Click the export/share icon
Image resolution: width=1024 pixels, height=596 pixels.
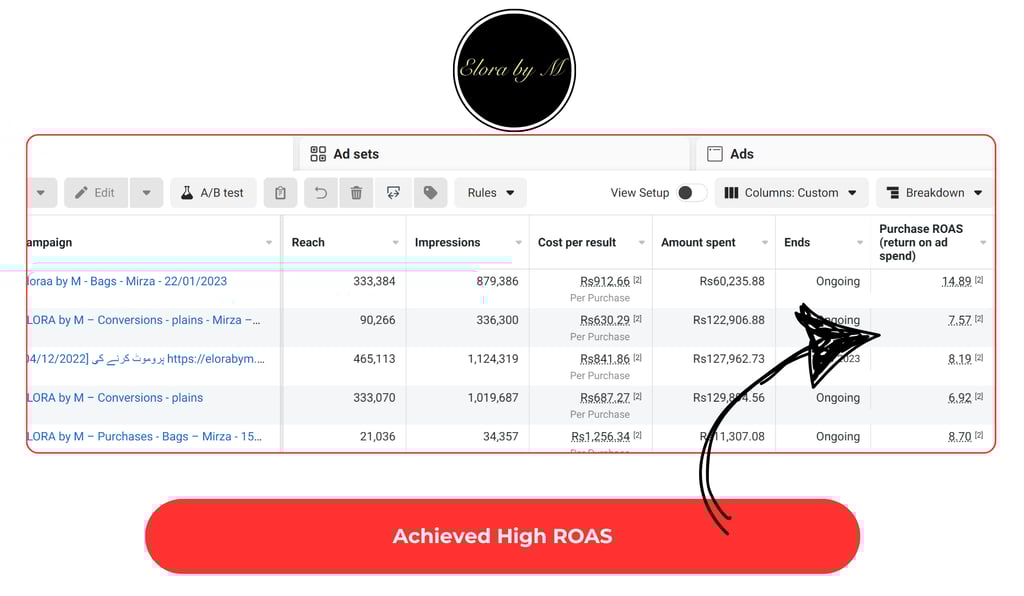point(393,193)
